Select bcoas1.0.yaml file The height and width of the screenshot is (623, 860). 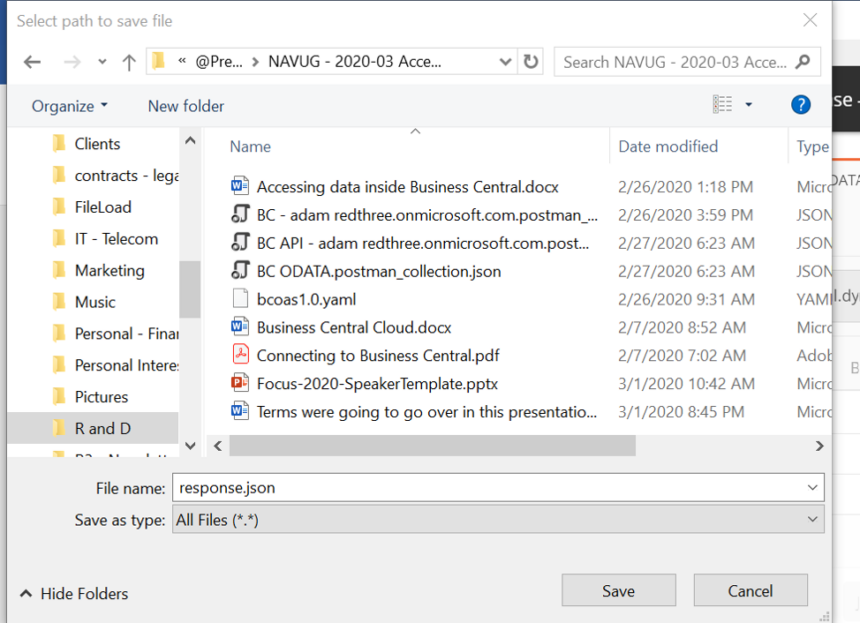[306, 299]
